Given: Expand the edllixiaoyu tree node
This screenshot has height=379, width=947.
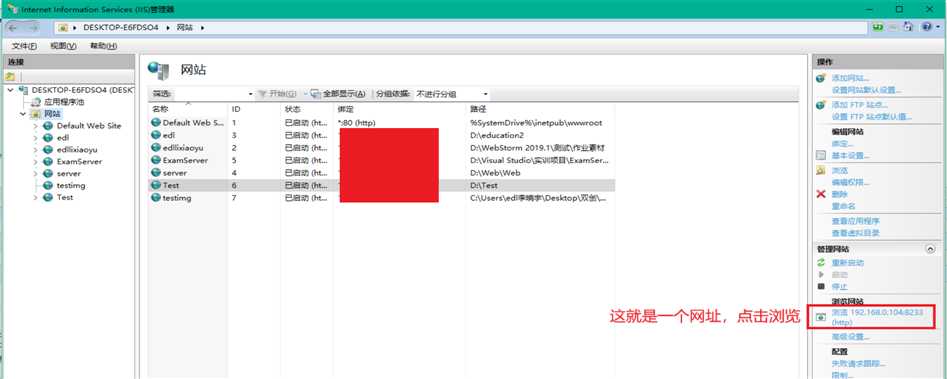Looking at the screenshot, I should click(x=36, y=150).
